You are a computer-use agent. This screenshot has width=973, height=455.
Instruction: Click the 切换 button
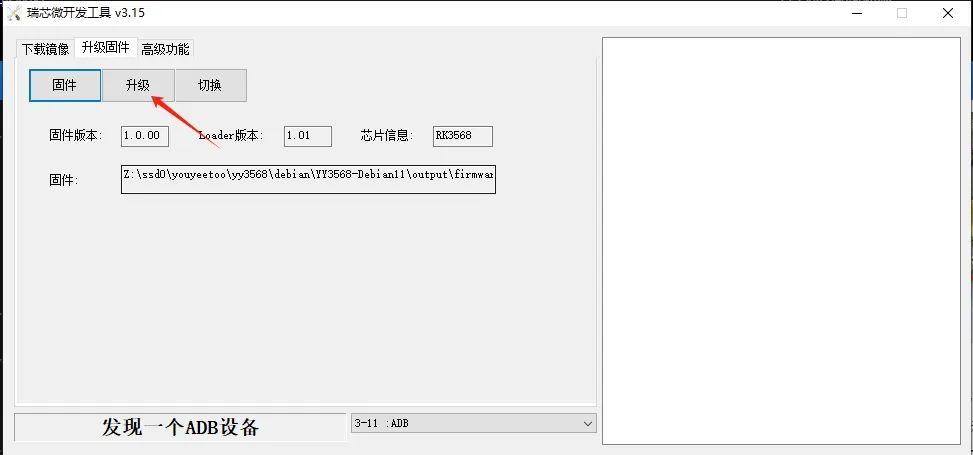[210, 85]
